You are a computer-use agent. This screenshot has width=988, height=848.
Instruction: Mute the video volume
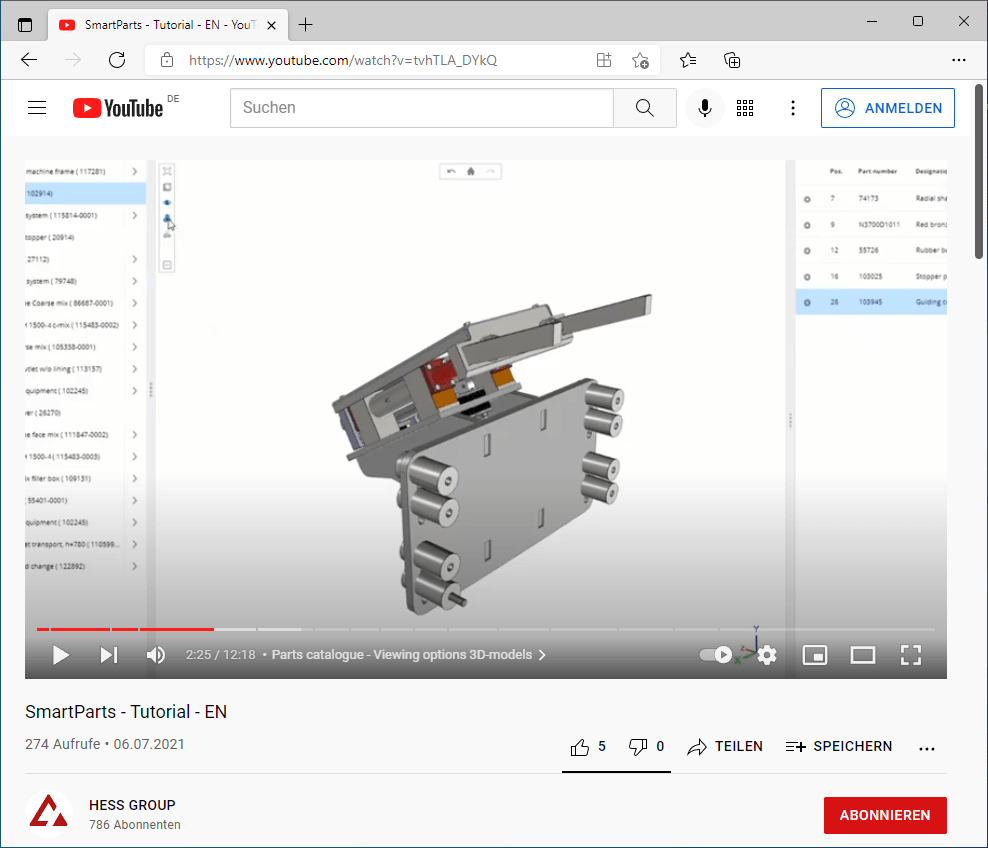pos(156,655)
